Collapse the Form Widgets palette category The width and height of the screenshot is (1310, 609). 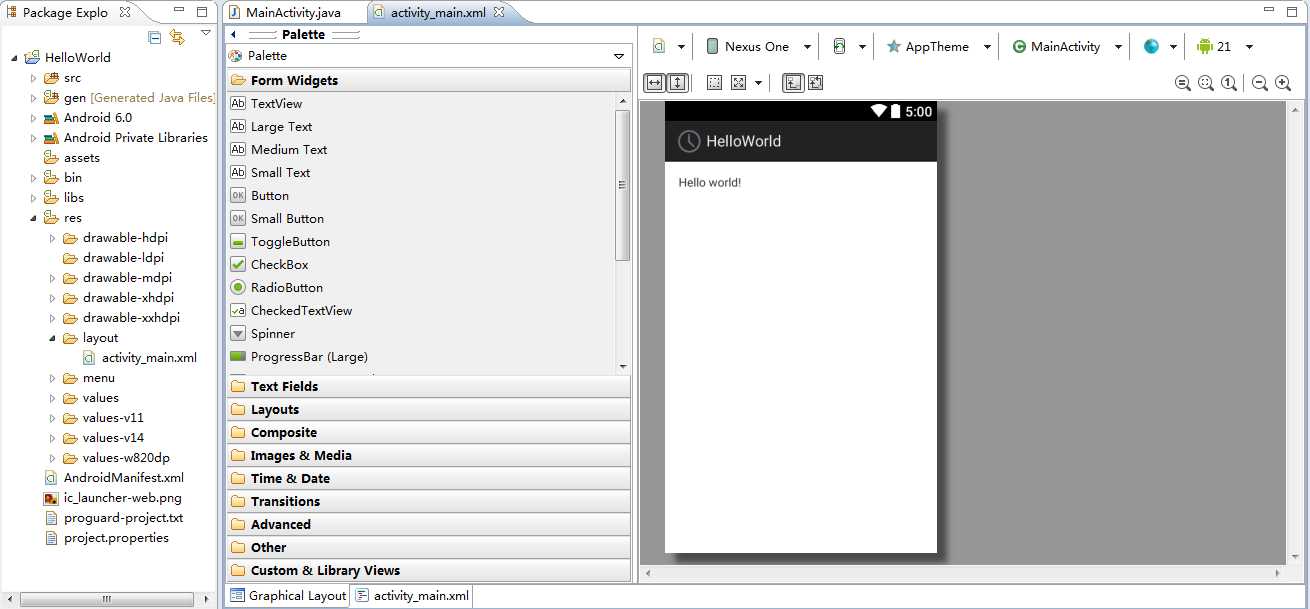point(428,80)
